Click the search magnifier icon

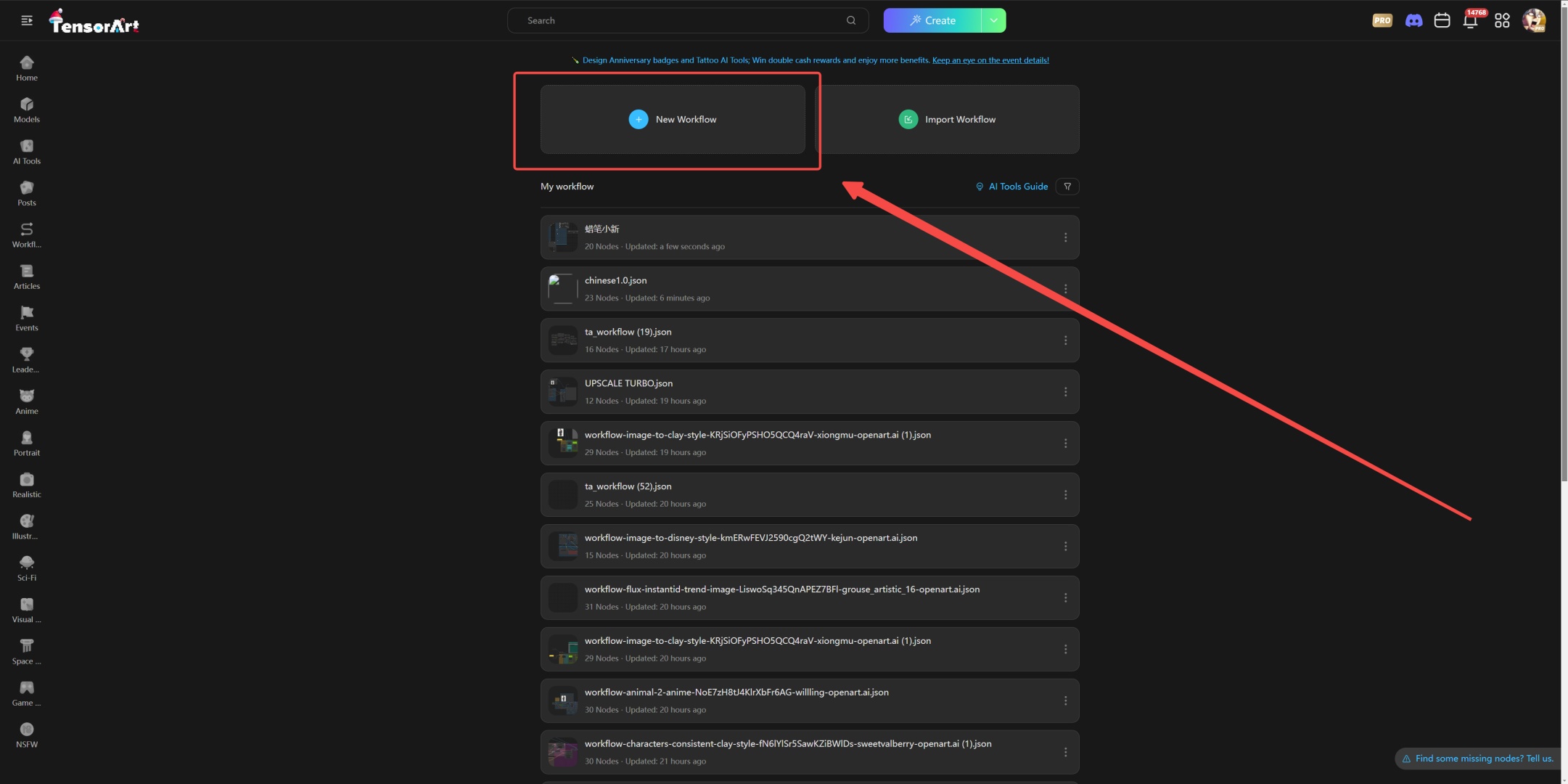click(x=851, y=20)
